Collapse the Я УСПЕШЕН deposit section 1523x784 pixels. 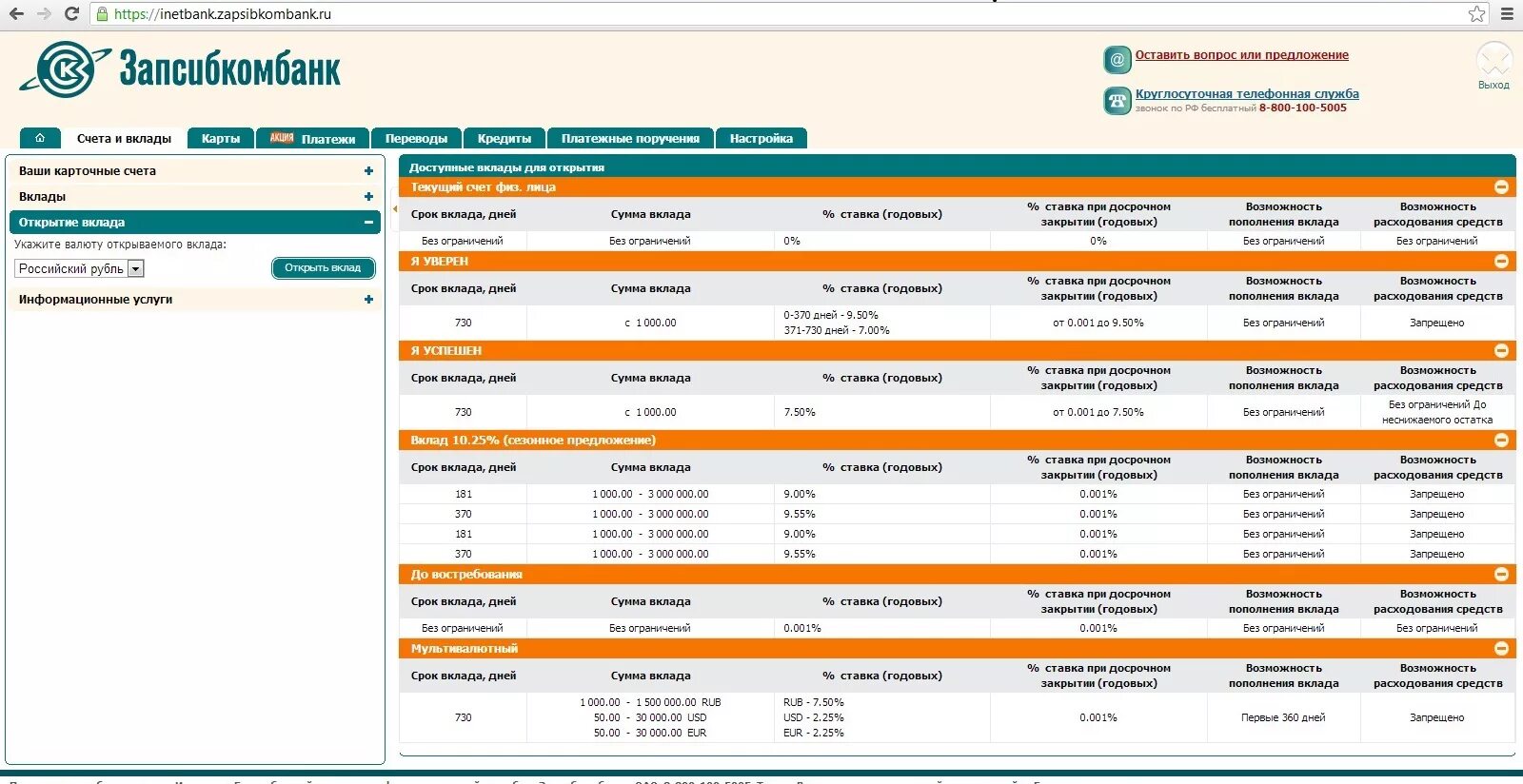(x=1501, y=351)
